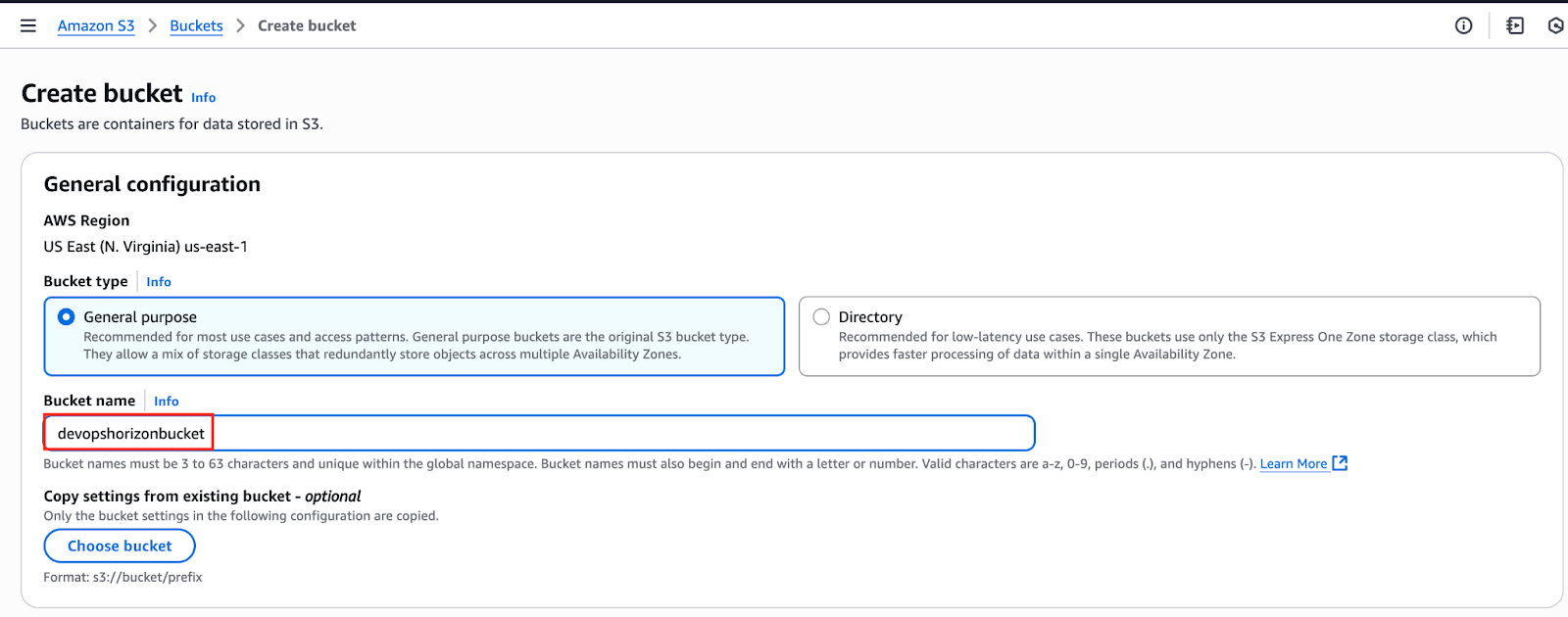Open the info panel icon in header
Screen dimensions: 1568x617
1463,25
